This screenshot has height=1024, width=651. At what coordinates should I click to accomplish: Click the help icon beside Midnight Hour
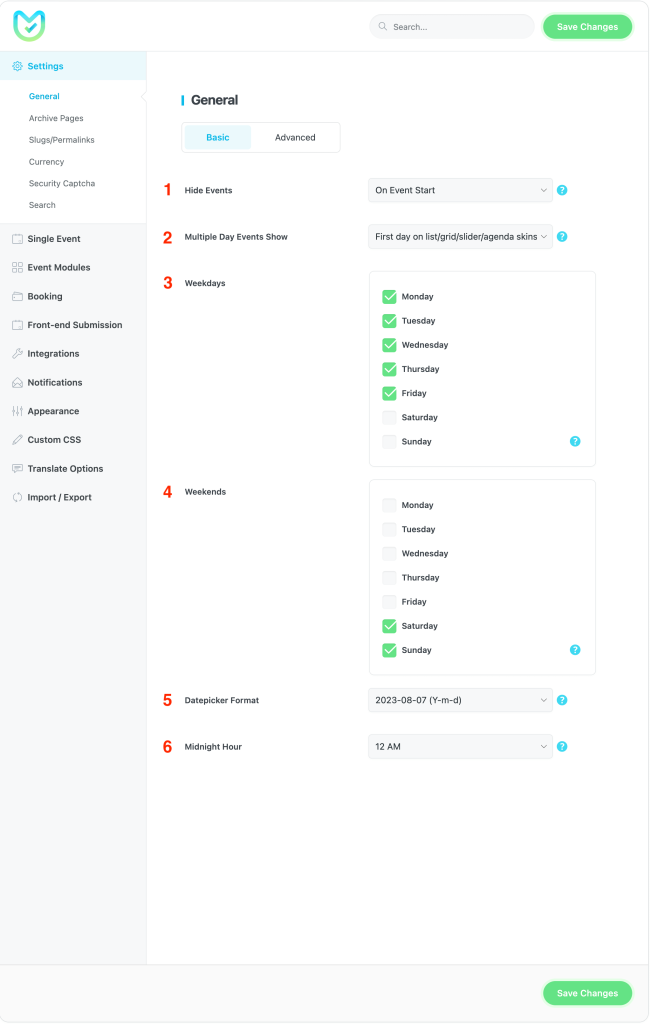tap(562, 746)
